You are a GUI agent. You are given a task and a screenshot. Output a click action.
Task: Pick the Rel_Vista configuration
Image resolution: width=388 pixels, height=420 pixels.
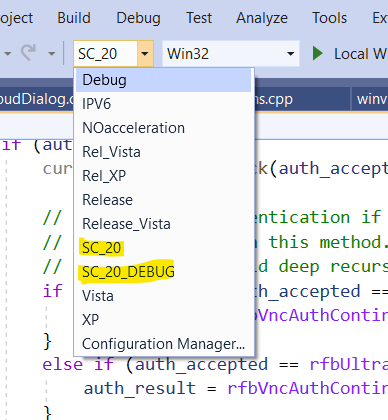pyautogui.click(x=163, y=152)
